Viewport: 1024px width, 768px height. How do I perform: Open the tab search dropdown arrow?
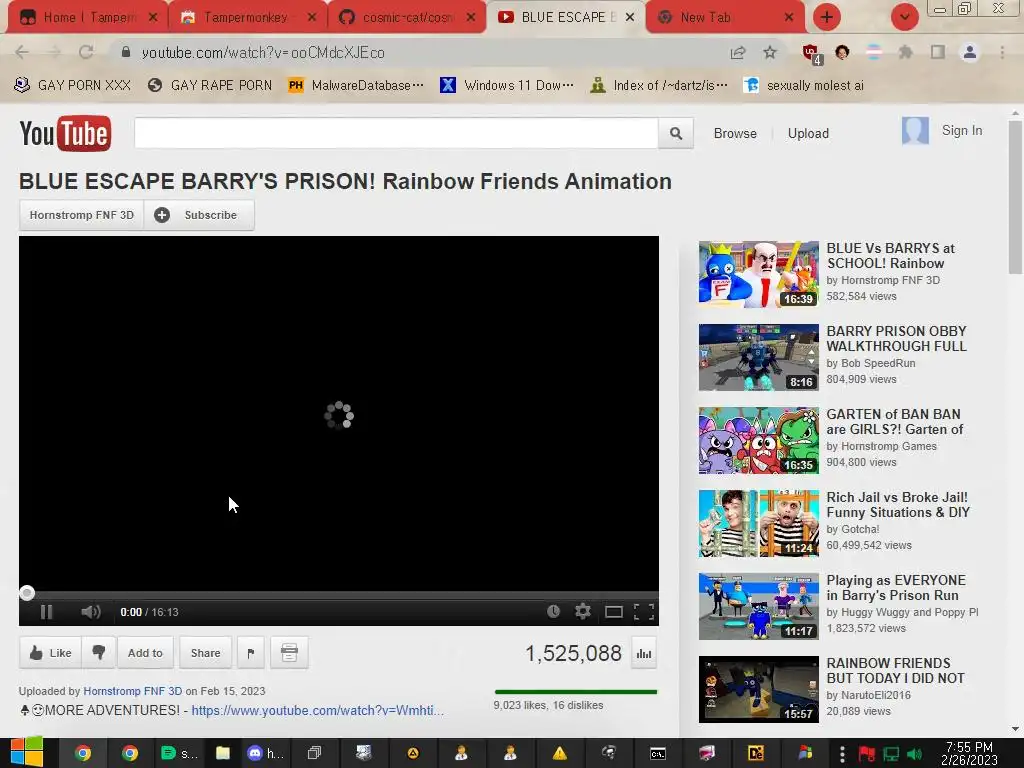click(x=905, y=17)
